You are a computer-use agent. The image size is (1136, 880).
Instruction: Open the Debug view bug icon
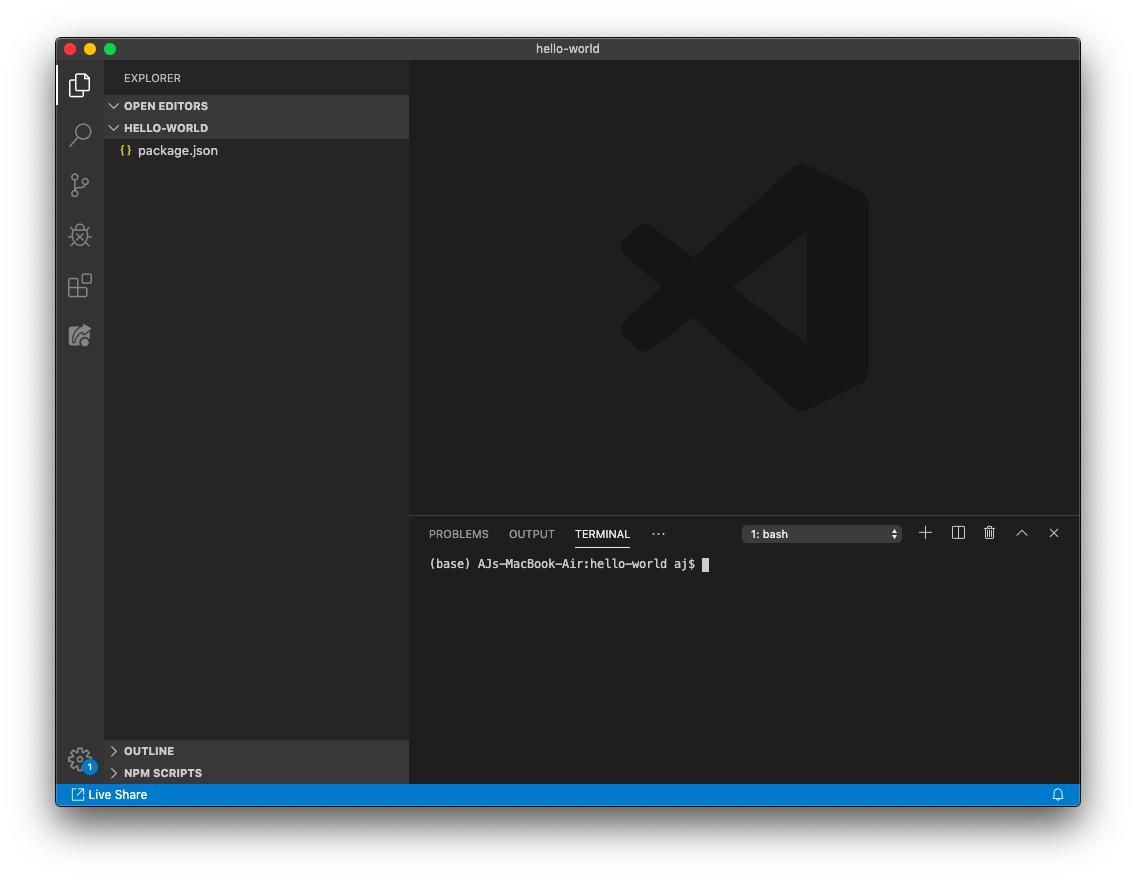pyautogui.click(x=80, y=235)
